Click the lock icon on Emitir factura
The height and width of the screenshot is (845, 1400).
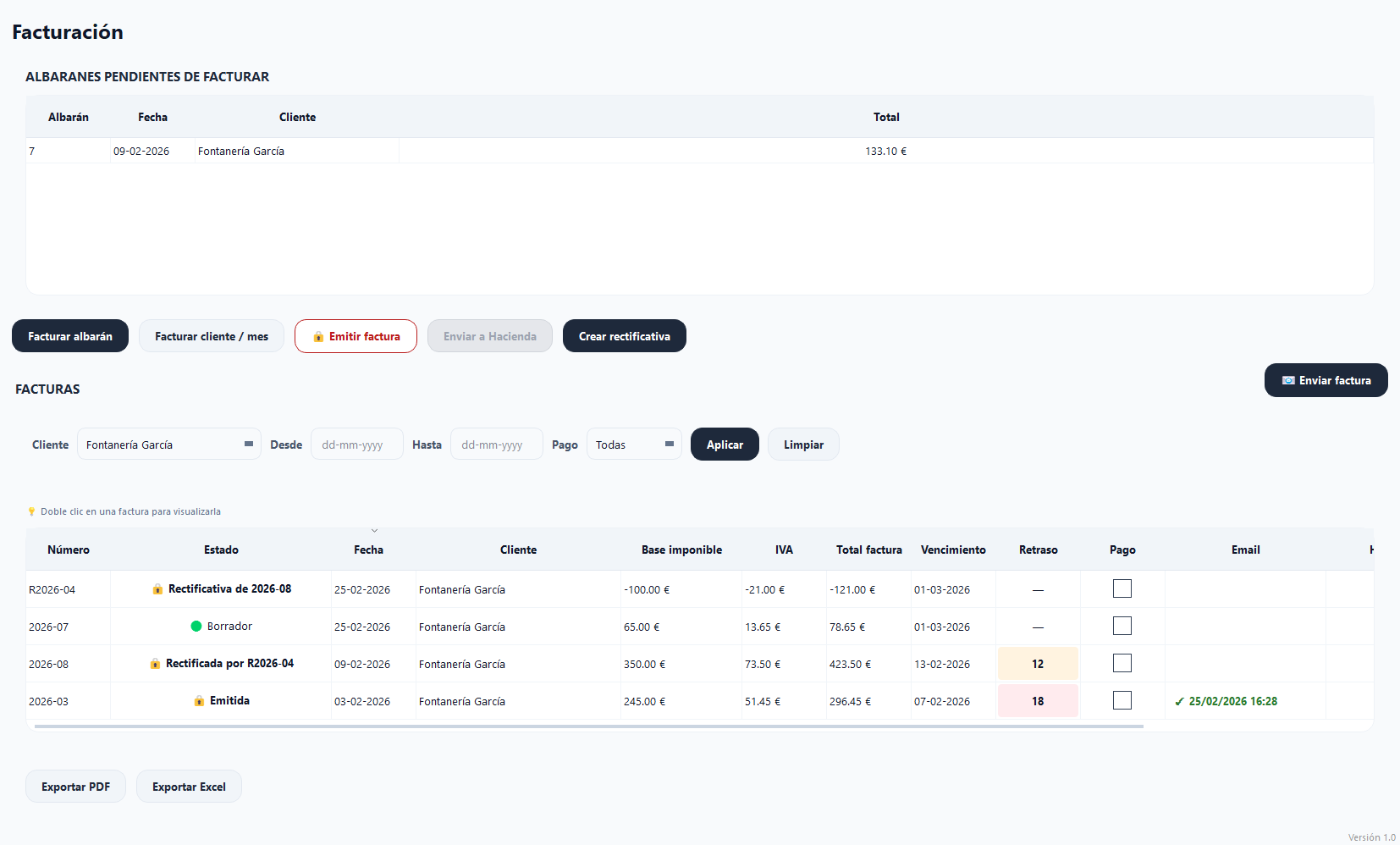point(318,337)
